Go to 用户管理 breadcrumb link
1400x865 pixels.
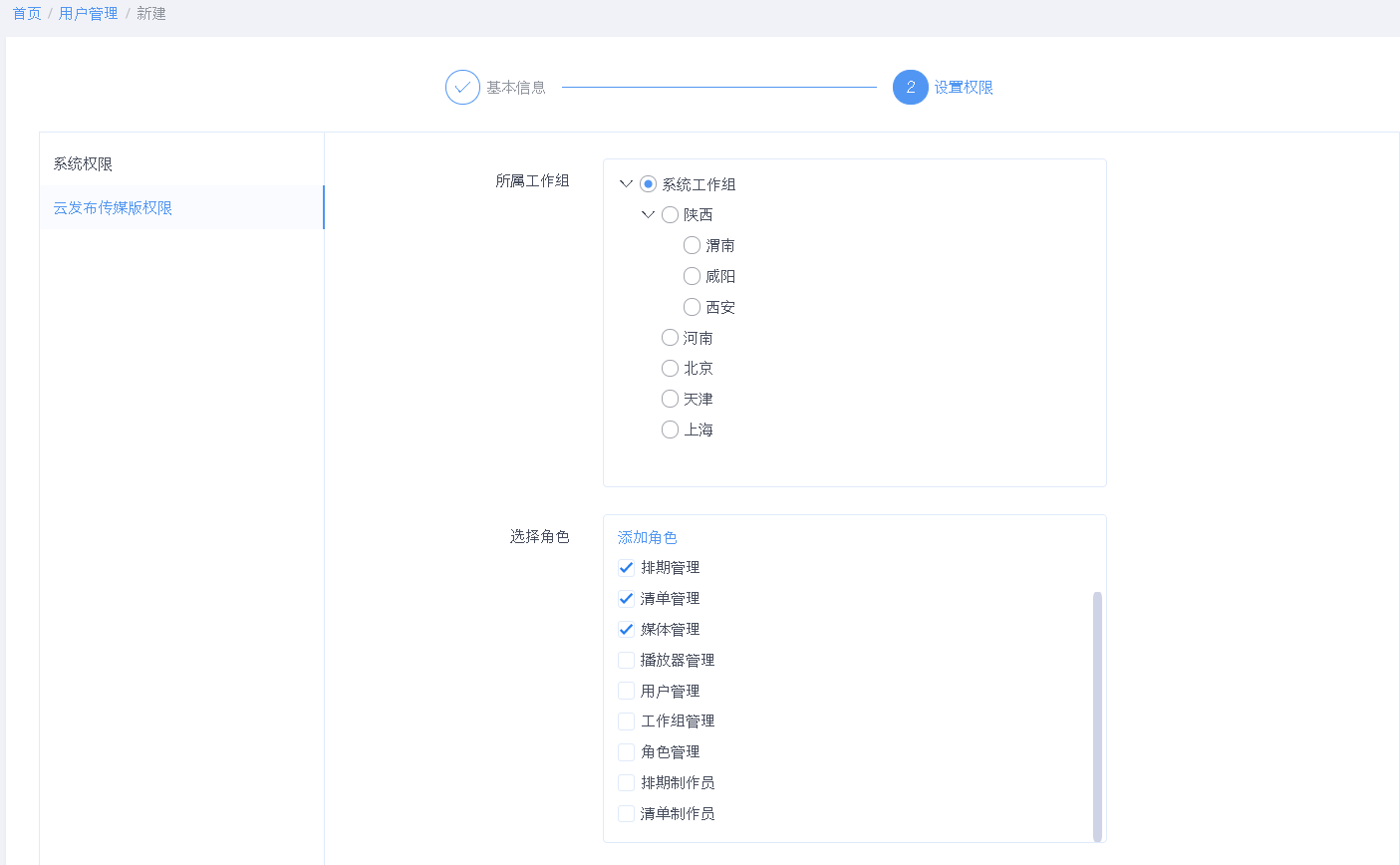tap(88, 14)
